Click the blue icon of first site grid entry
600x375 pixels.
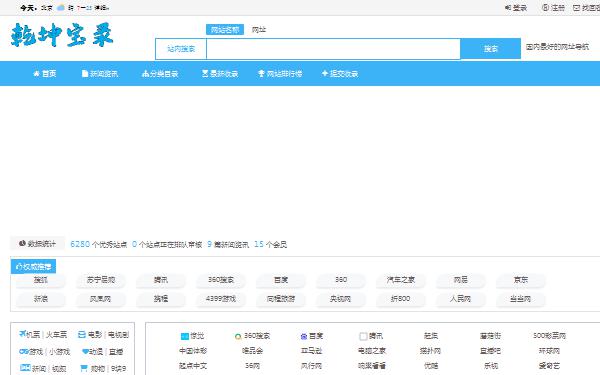pyautogui.click(x=184, y=336)
